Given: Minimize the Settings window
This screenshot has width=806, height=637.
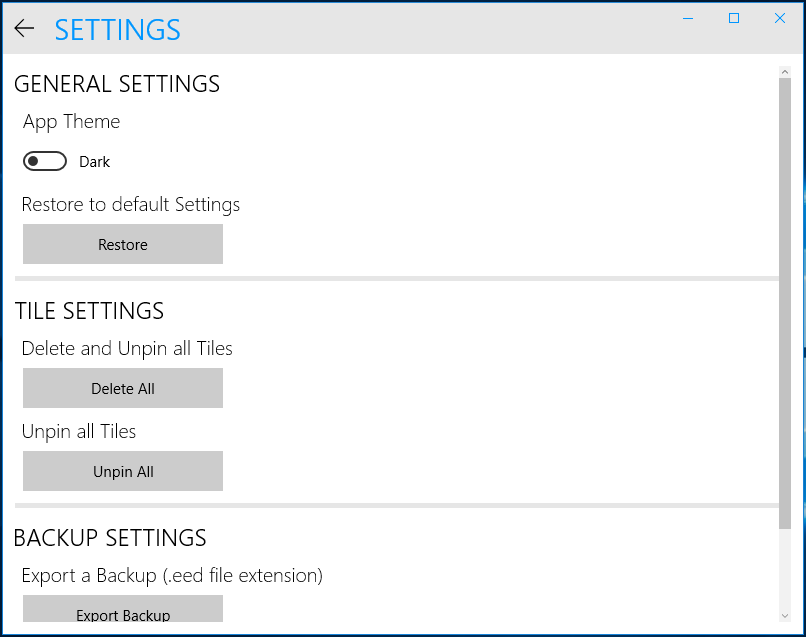Looking at the screenshot, I should tap(688, 19).
